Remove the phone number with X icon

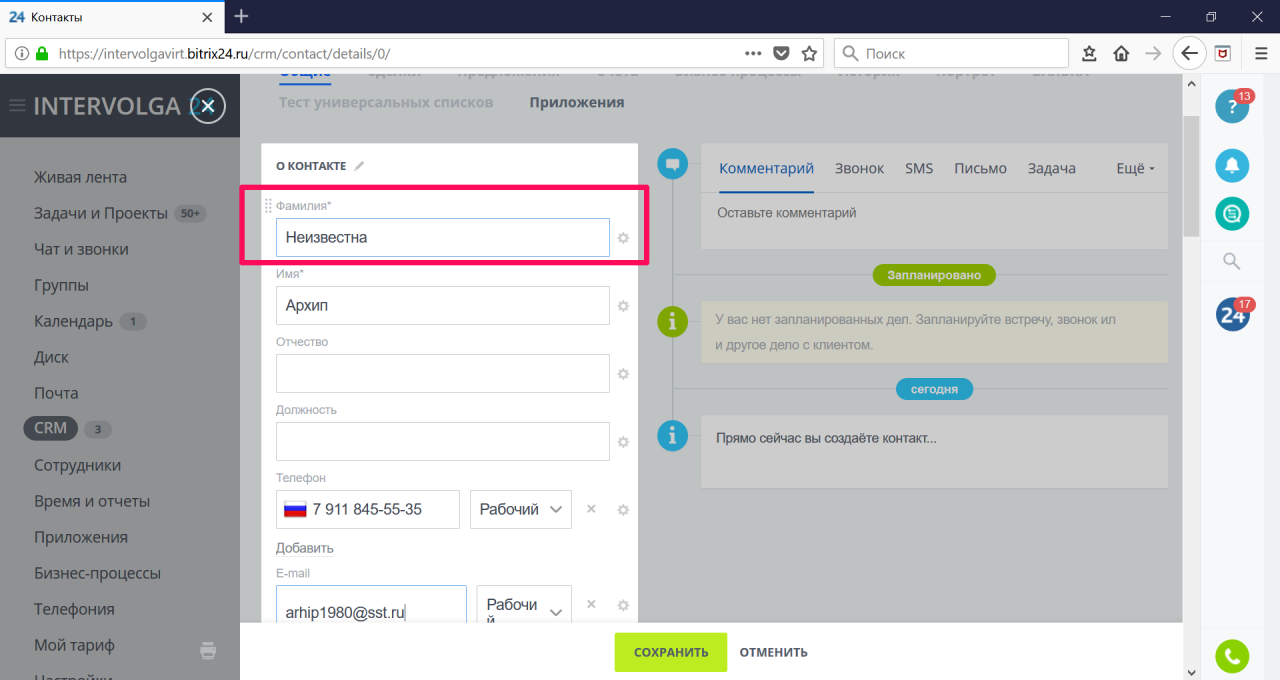(591, 509)
